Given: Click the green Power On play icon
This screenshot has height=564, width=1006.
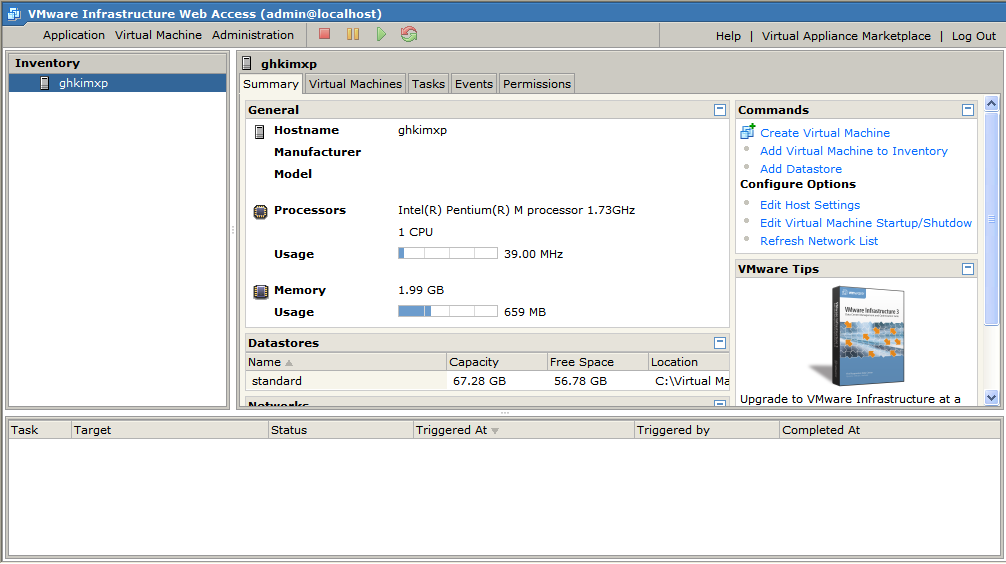Looking at the screenshot, I should coord(381,34).
